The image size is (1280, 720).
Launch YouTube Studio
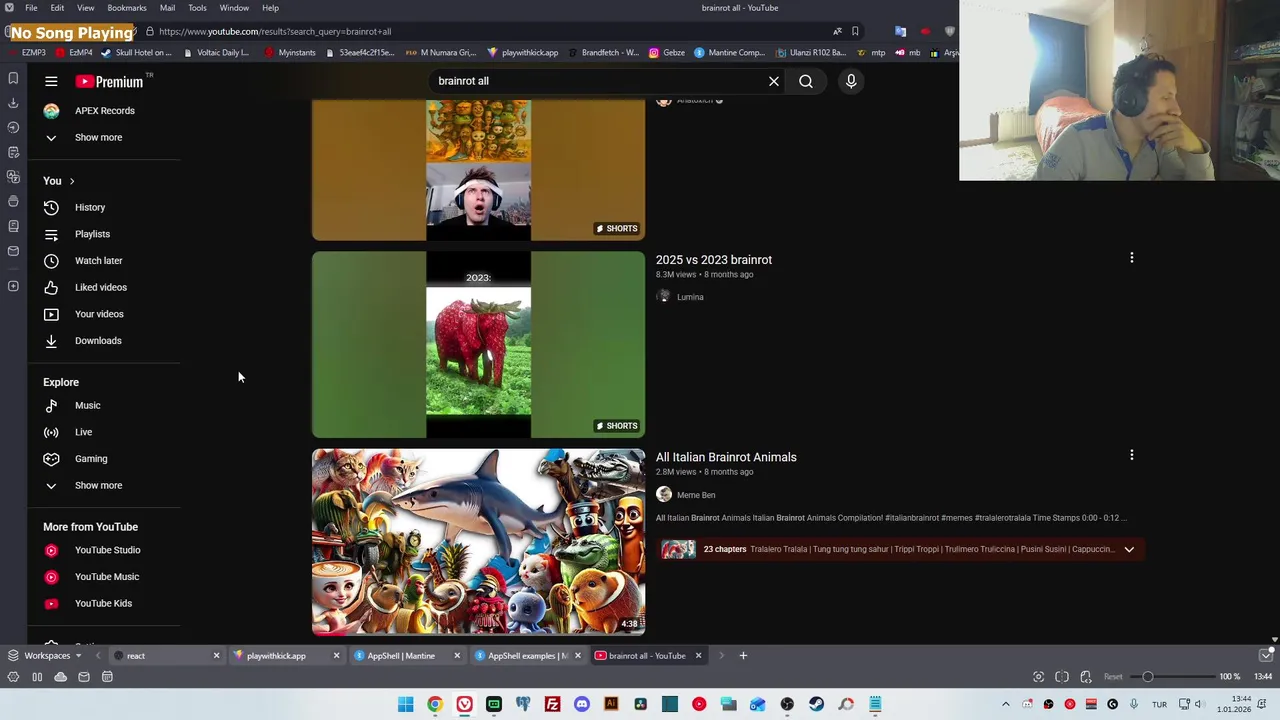point(105,550)
